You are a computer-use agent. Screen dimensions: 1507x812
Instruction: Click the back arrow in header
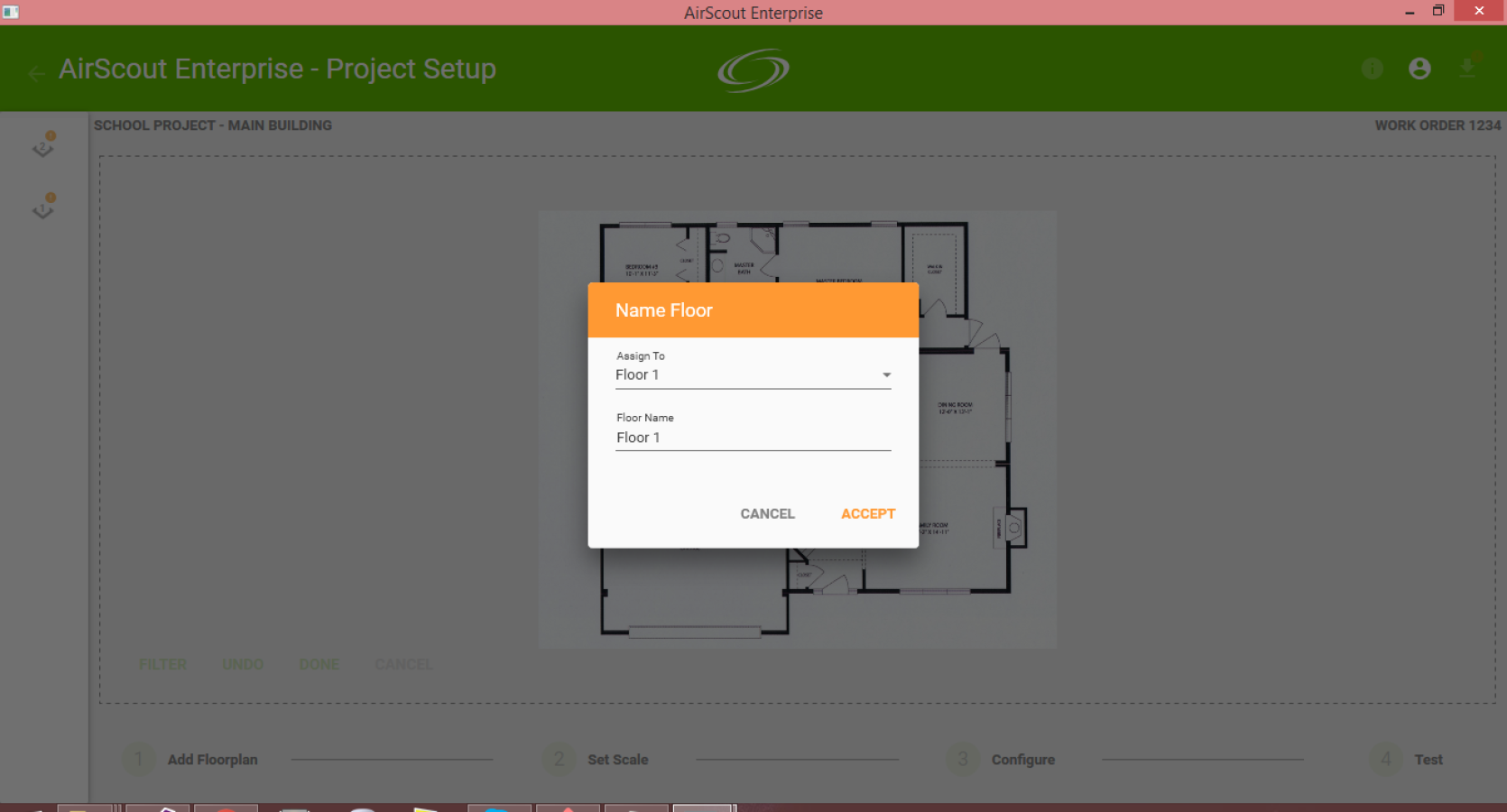coord(37,74)
